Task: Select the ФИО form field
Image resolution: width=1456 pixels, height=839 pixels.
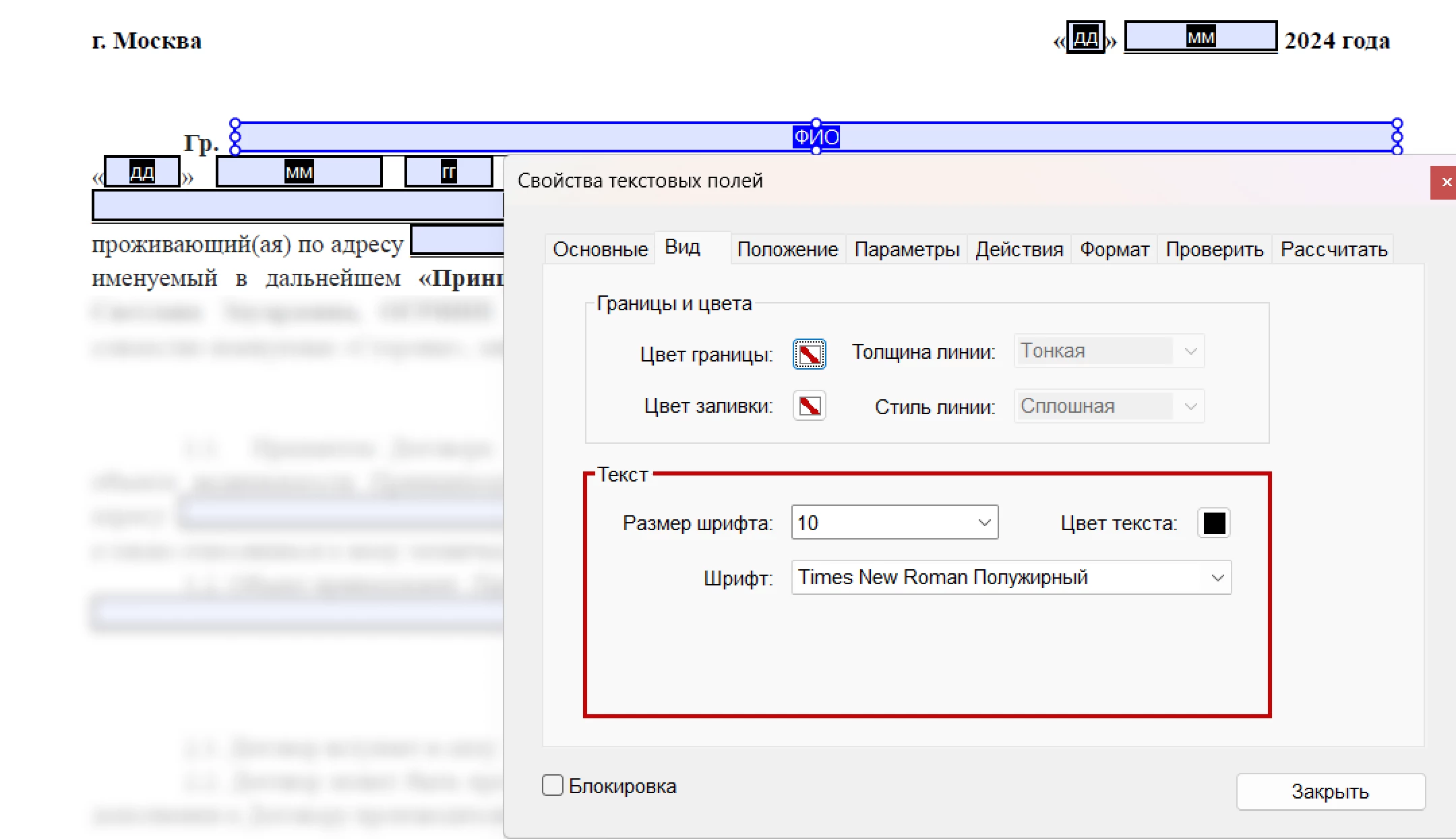Action: point(816,138)
